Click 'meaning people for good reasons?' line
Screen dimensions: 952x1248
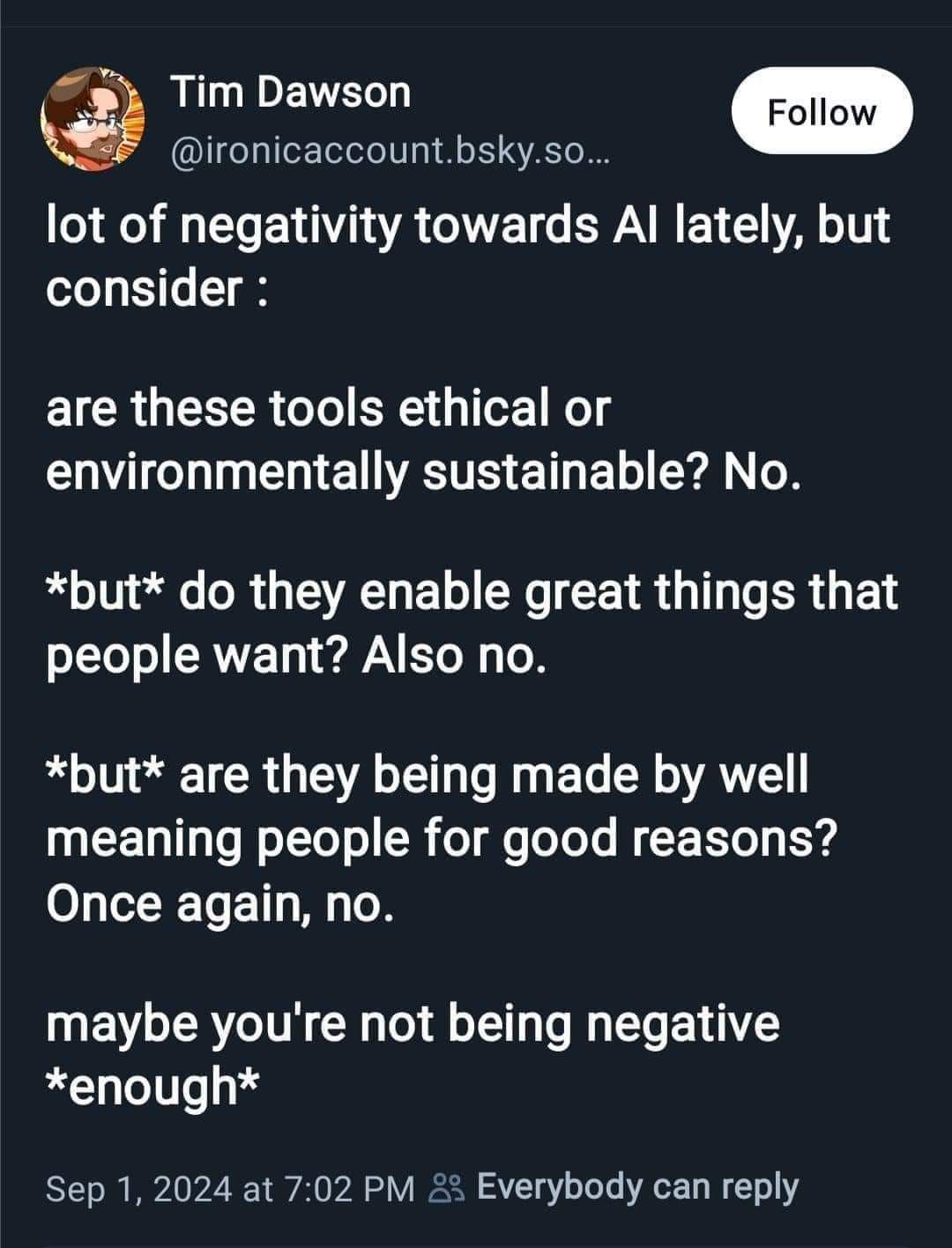[441, 840]
